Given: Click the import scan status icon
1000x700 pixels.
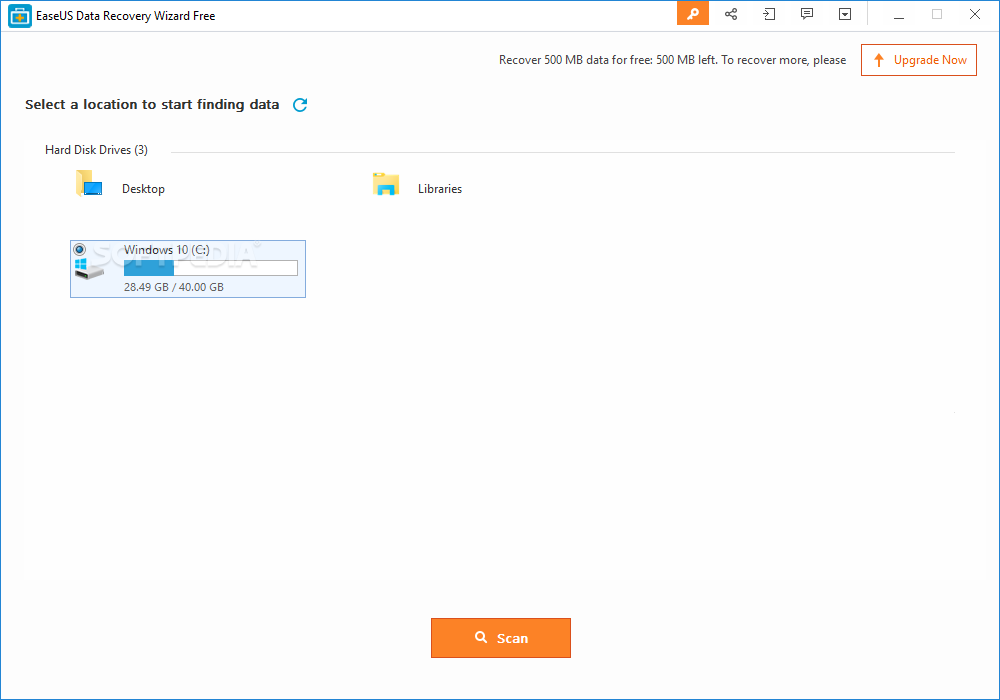Looking at the screenshot, I should click(x=769, y=14).
